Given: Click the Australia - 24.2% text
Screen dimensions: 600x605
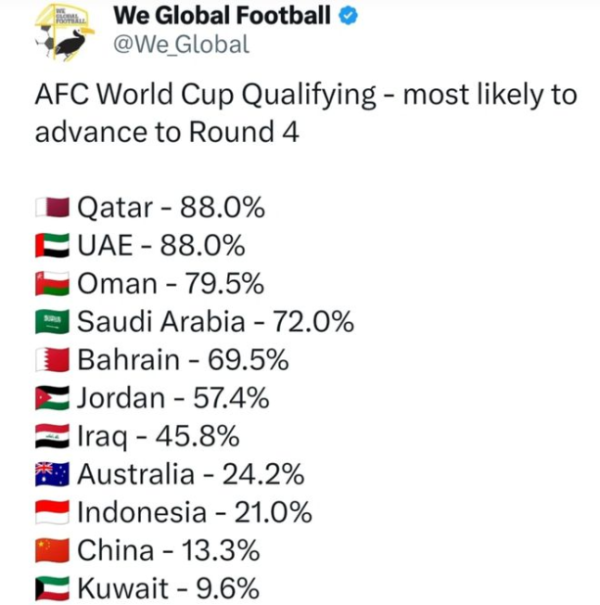Looking at the screenshot, I should pyautogui.click(x=191, y=474).
